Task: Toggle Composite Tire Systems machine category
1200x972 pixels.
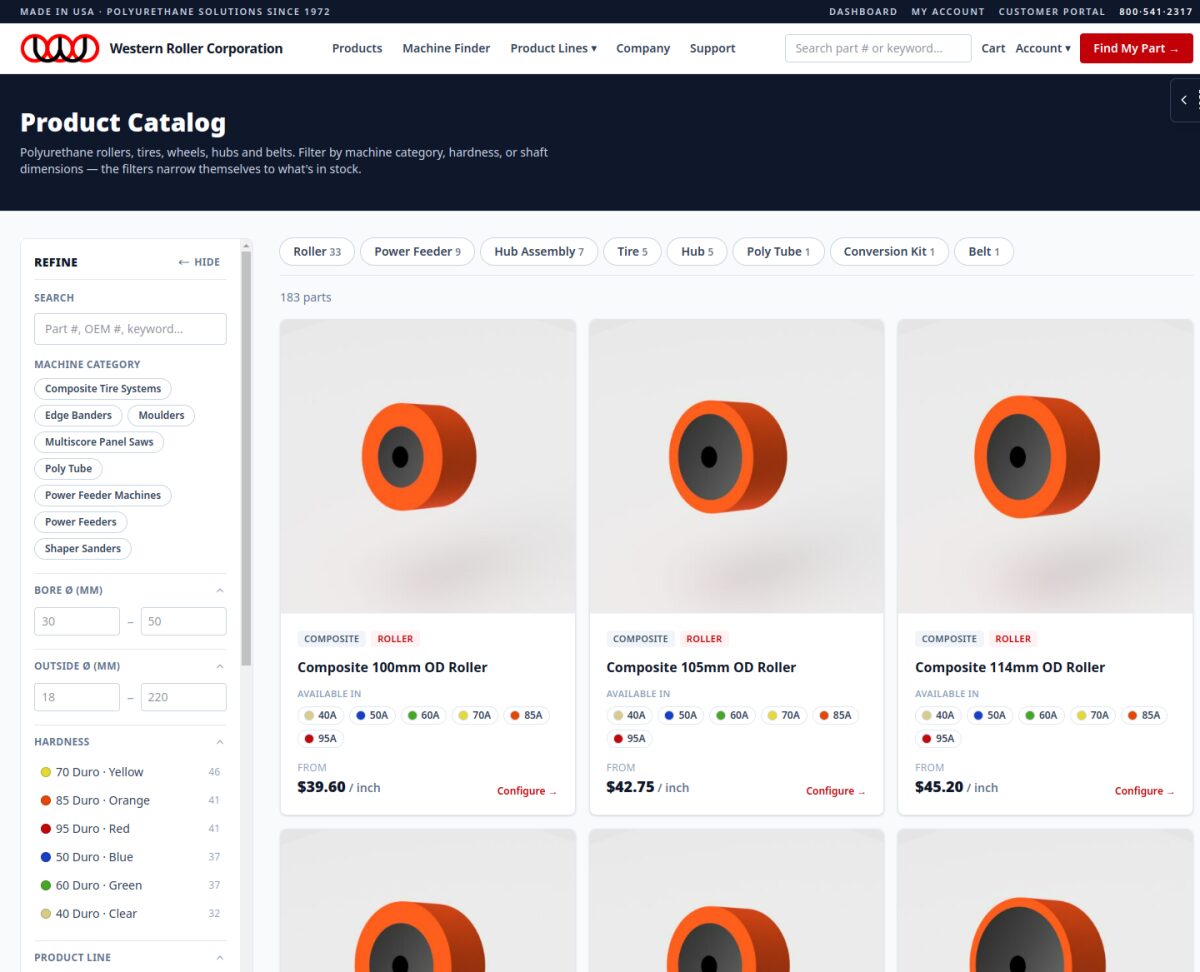Action: tap(103, 389)
